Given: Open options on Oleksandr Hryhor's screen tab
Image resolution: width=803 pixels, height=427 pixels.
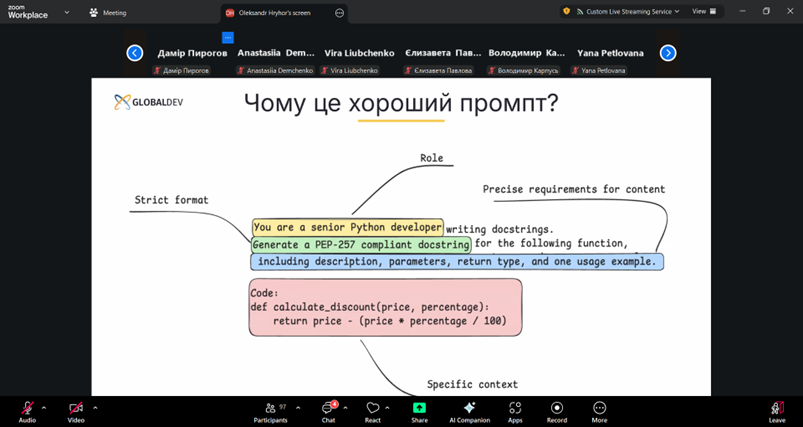Looking at the screenshot, I should [340, 13].
